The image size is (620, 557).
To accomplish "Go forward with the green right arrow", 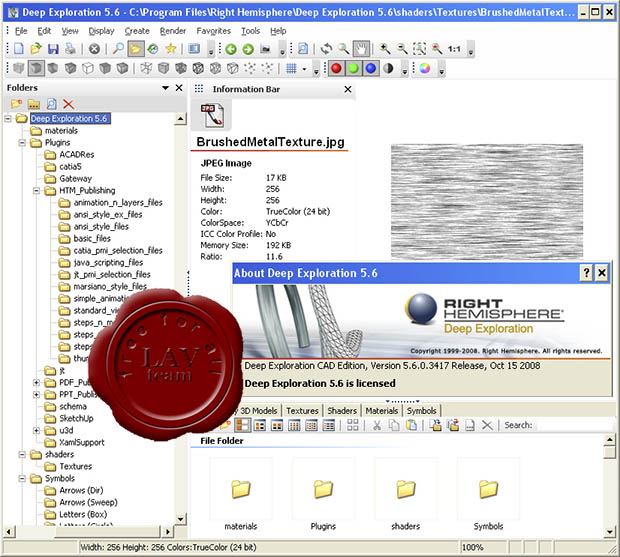I will point(248,49).
